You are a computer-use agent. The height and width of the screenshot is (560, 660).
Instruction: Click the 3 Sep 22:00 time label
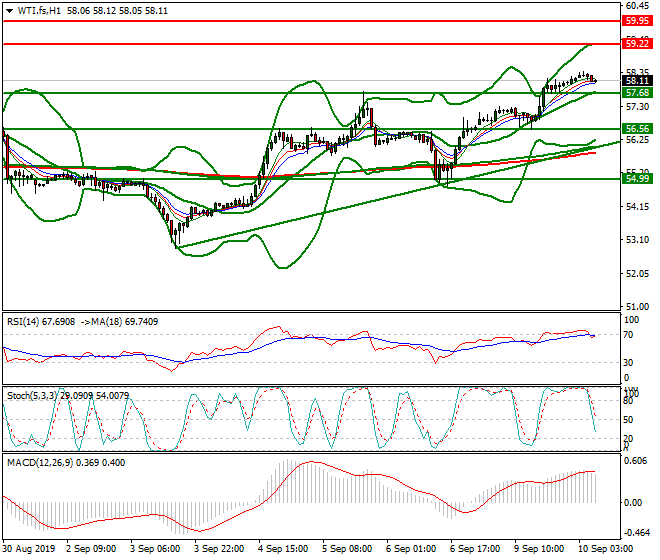[219, 549]
